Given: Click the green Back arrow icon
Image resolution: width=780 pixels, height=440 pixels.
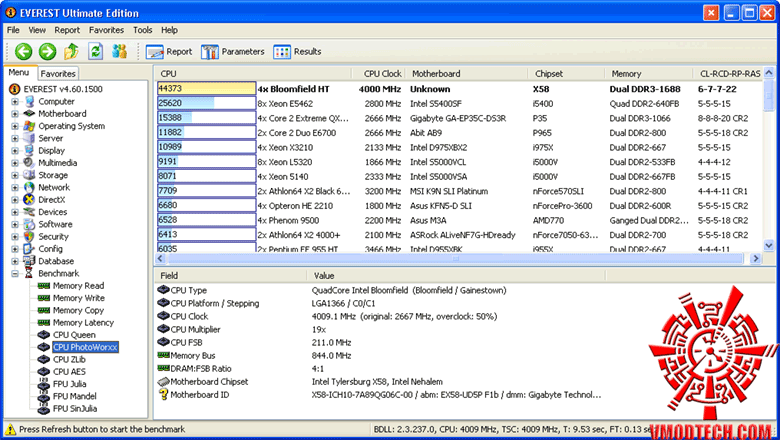Looking at the screenshot, I should (x=22, y=51).
